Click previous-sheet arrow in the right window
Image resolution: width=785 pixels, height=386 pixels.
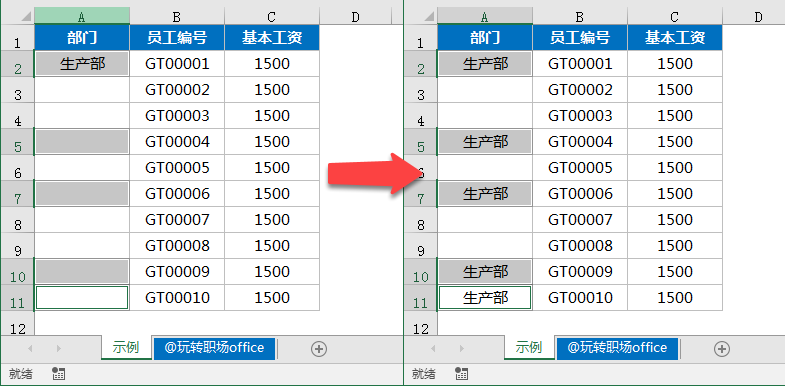433,348
